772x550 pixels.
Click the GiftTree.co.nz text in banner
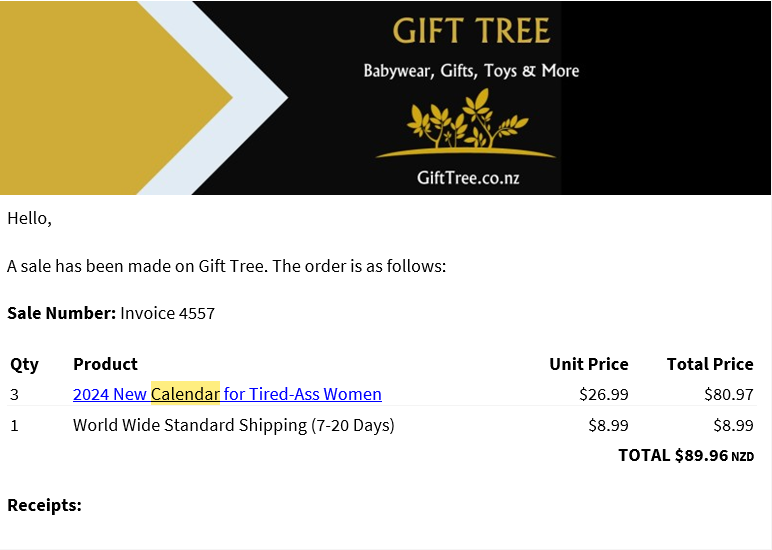pos(468,178)
